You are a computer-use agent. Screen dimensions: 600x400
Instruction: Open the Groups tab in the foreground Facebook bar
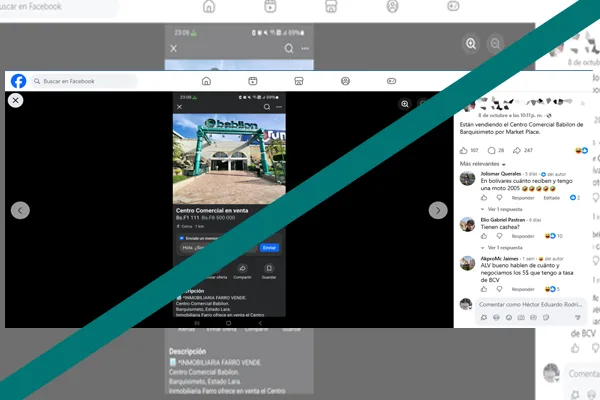pyautogui.click(x=345, y=81)
